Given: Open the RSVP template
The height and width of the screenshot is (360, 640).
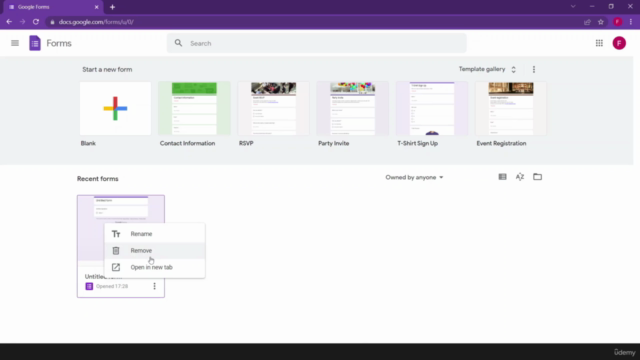Looking at the screenshot, I should point(273,109).
